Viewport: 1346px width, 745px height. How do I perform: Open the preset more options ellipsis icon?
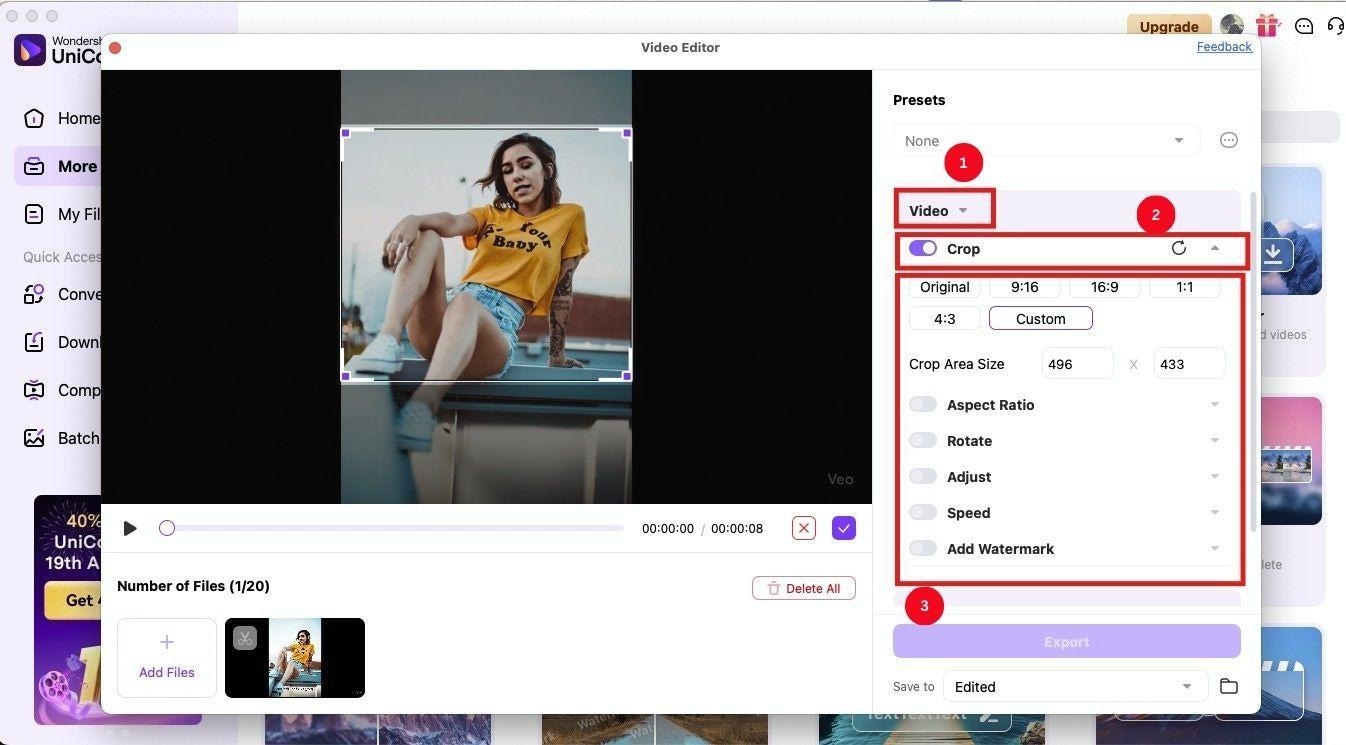[1229, 141]
